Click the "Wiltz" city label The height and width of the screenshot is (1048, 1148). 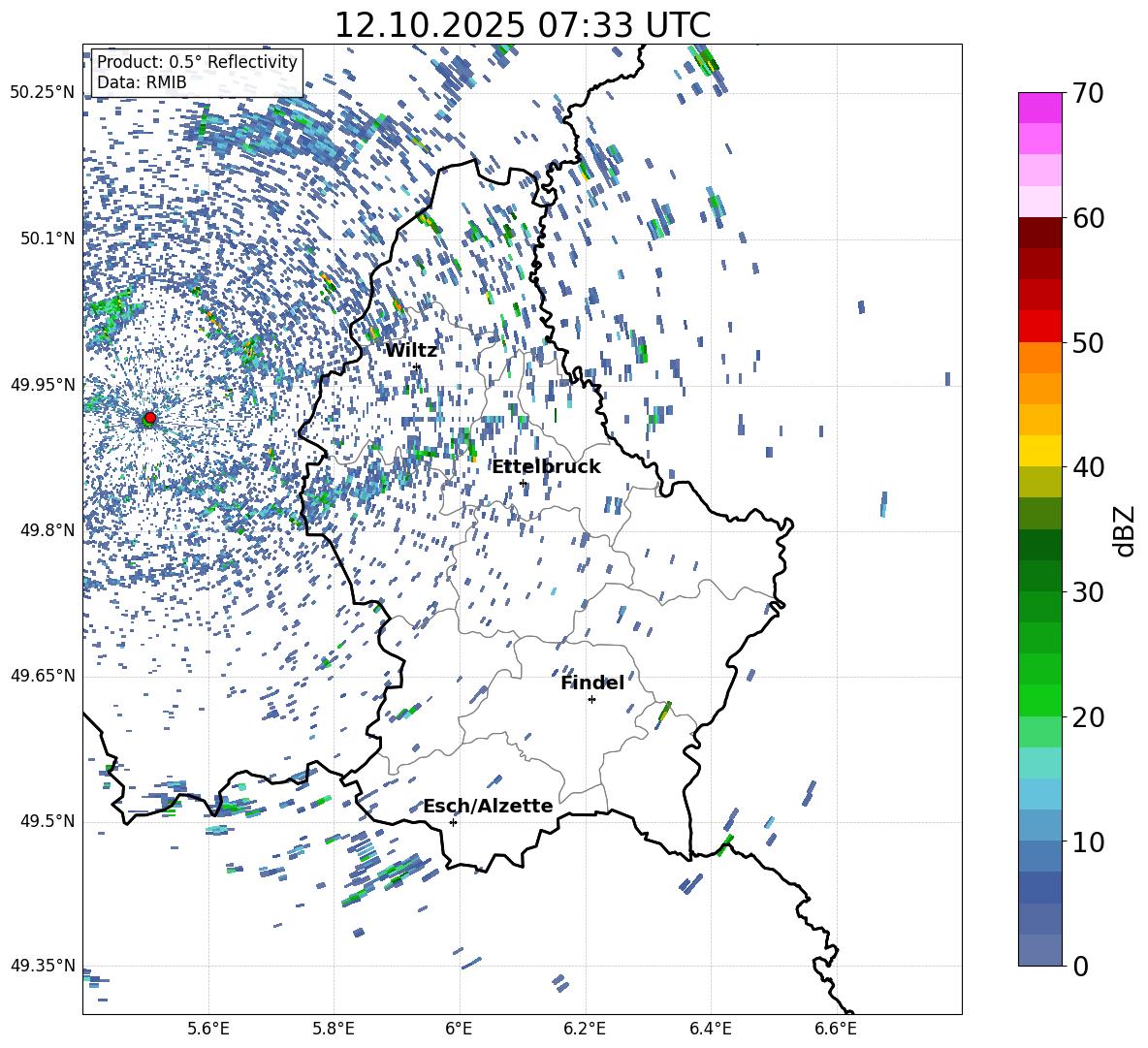[411, 350]
